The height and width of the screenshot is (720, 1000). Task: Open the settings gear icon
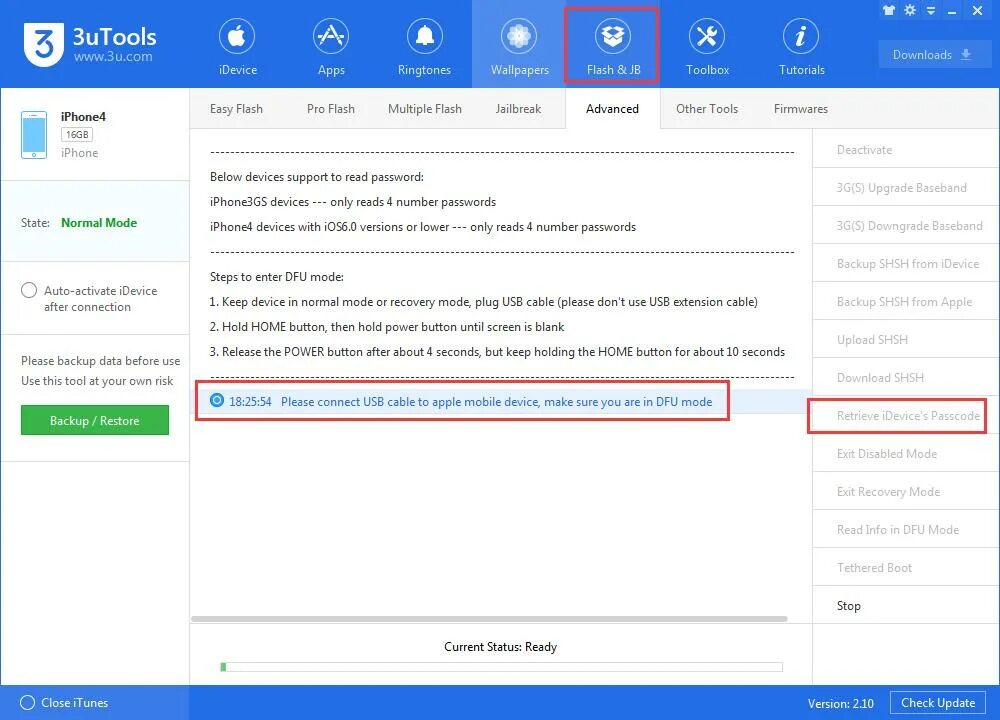(910, 10)
